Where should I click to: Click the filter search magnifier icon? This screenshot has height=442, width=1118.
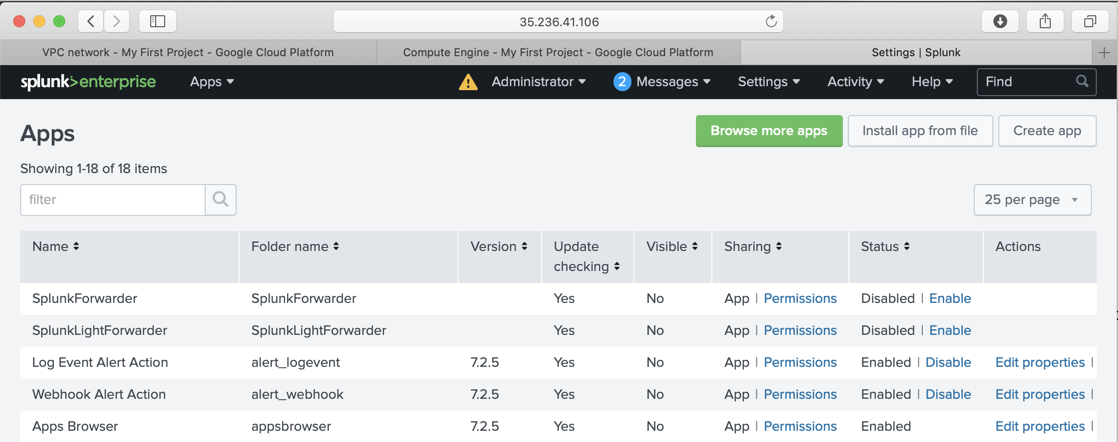click(x=221, y=200)
